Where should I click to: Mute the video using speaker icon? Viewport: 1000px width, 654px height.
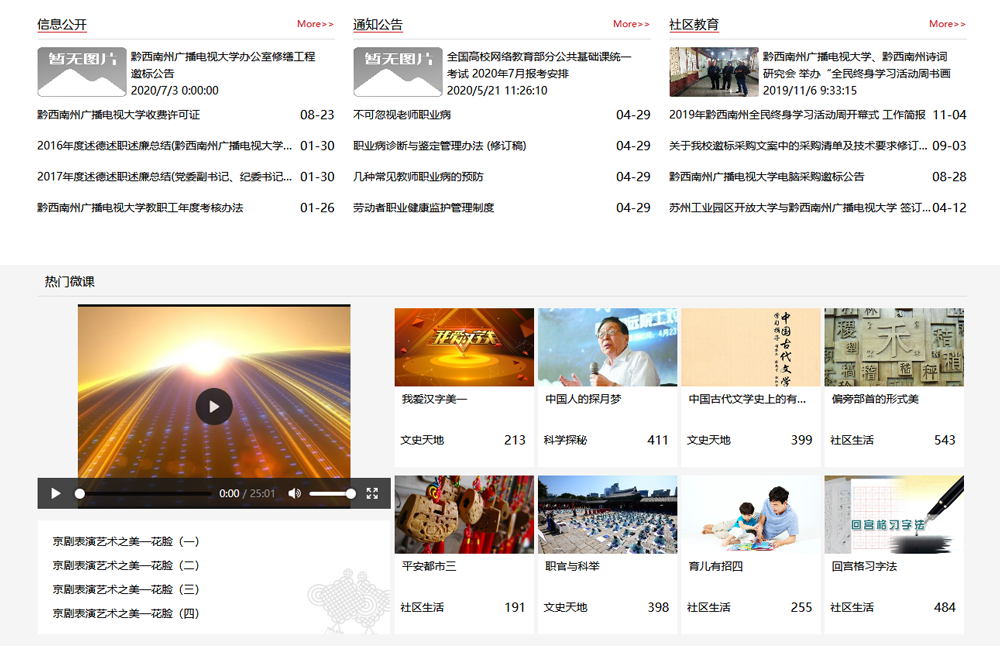point(294,493)
